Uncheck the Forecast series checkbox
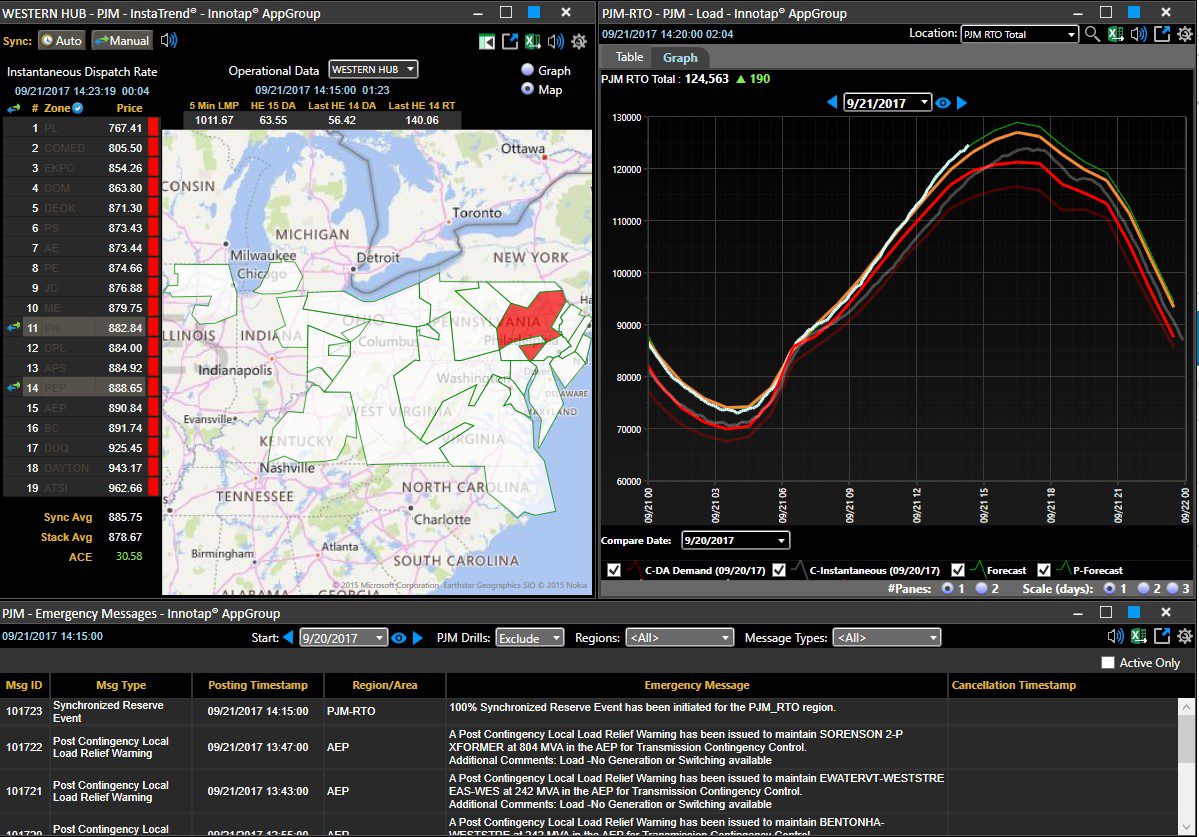The height and width of the screenshot is (837, 1199). point(957,570)
